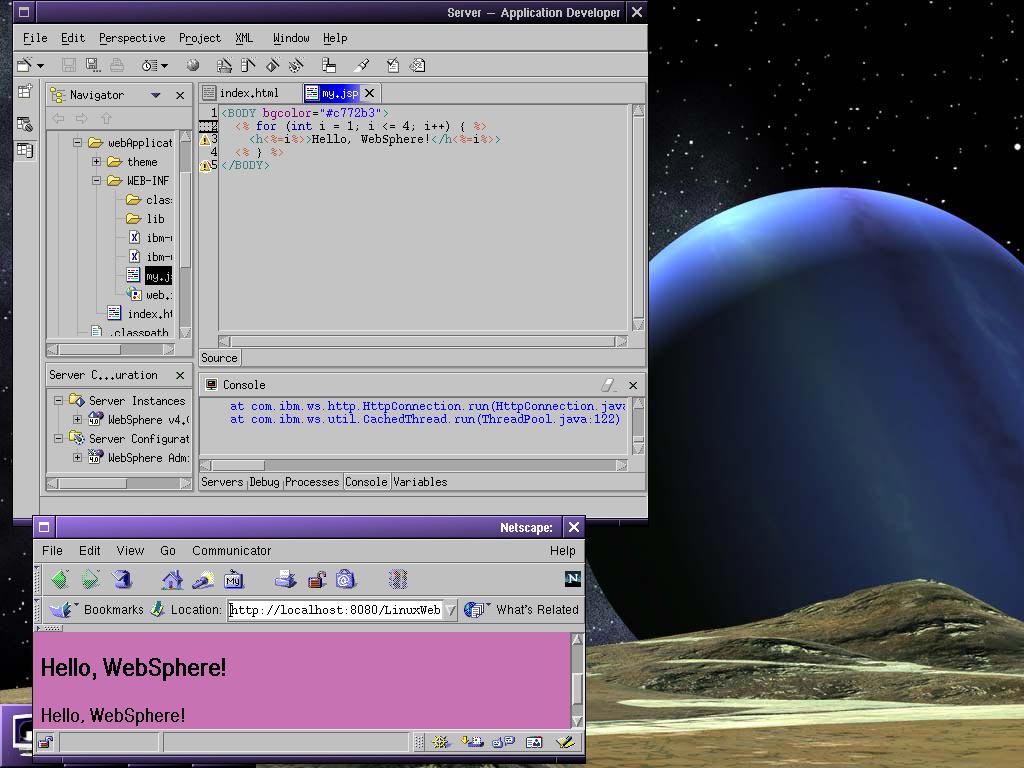
Task: Open the New wizard dropdown arrow
Action: tap(40, 65)
